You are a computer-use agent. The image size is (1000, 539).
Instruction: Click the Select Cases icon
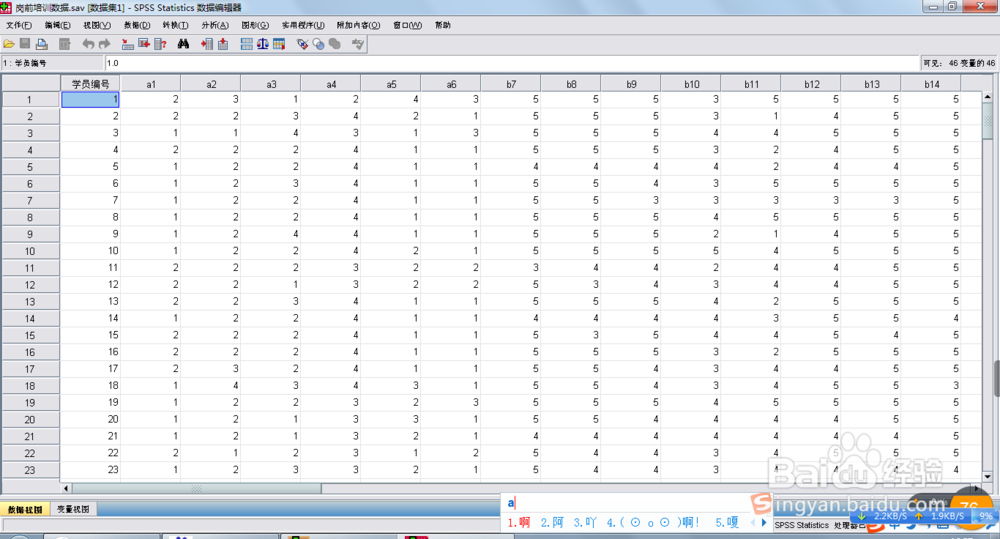click(x=279, y=44)
